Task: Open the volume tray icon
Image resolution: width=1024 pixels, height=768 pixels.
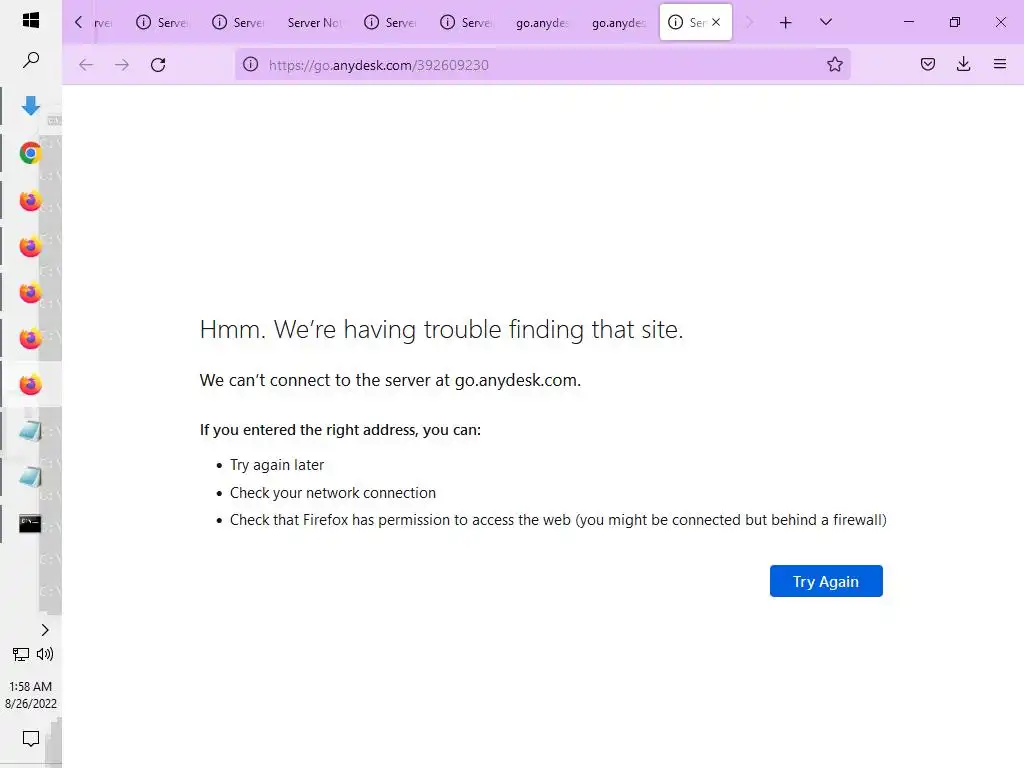Action: pyautogui.click(x=45, y=654)
